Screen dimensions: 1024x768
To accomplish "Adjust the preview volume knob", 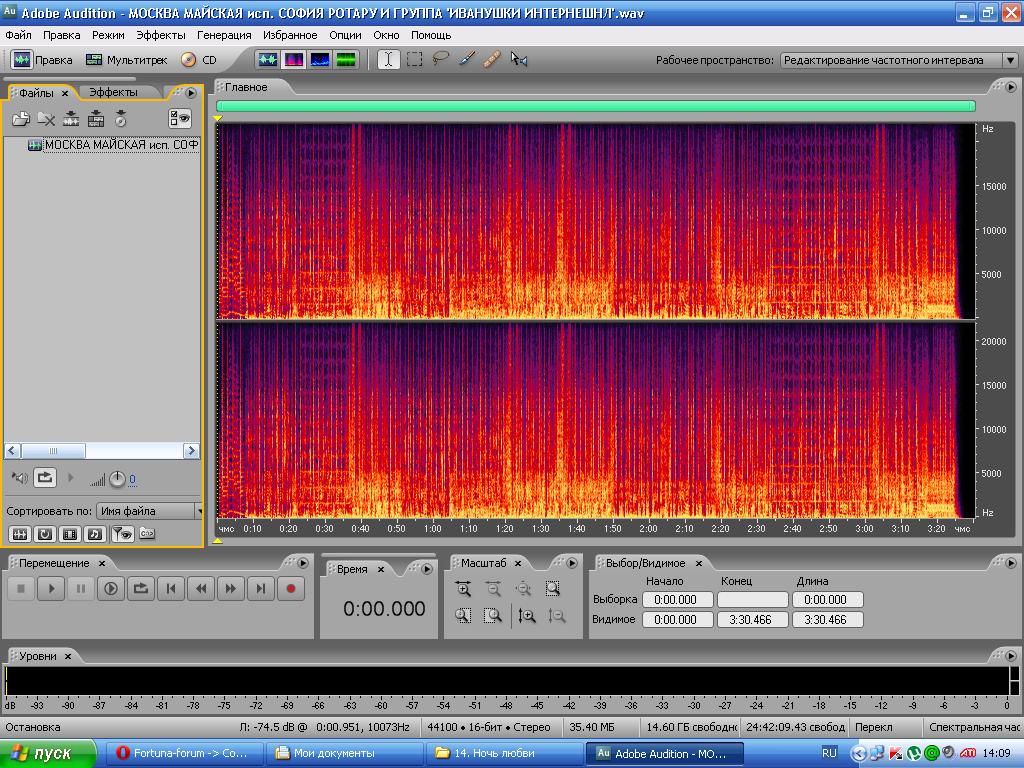I will [x=117, y=479].
